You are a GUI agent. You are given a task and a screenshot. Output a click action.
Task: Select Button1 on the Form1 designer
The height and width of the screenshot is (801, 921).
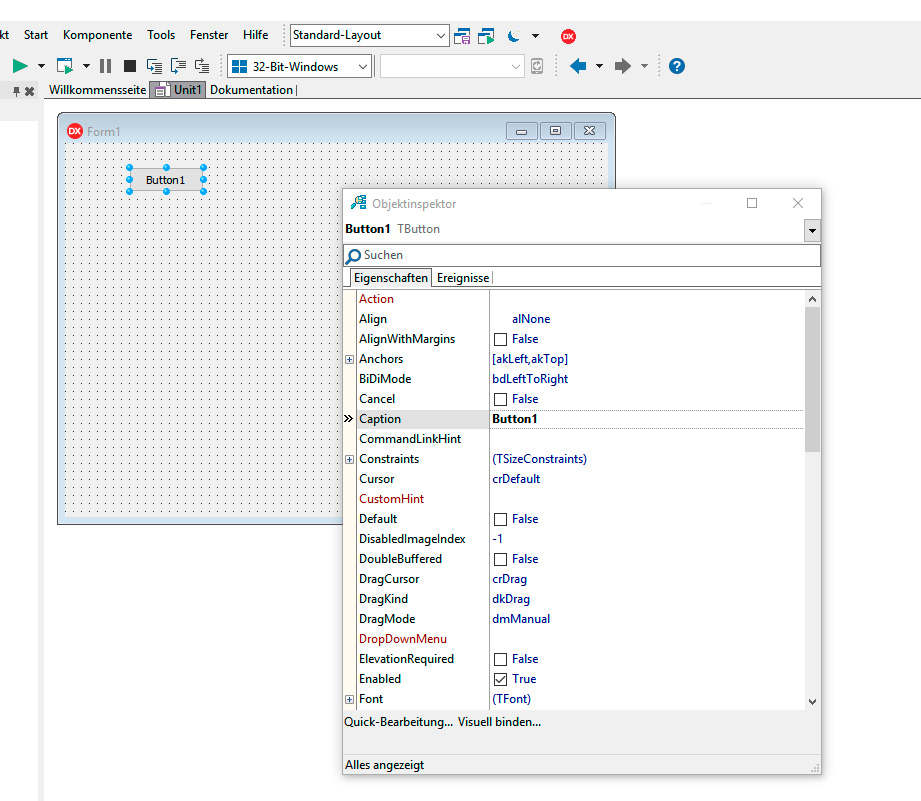(166, 180)
